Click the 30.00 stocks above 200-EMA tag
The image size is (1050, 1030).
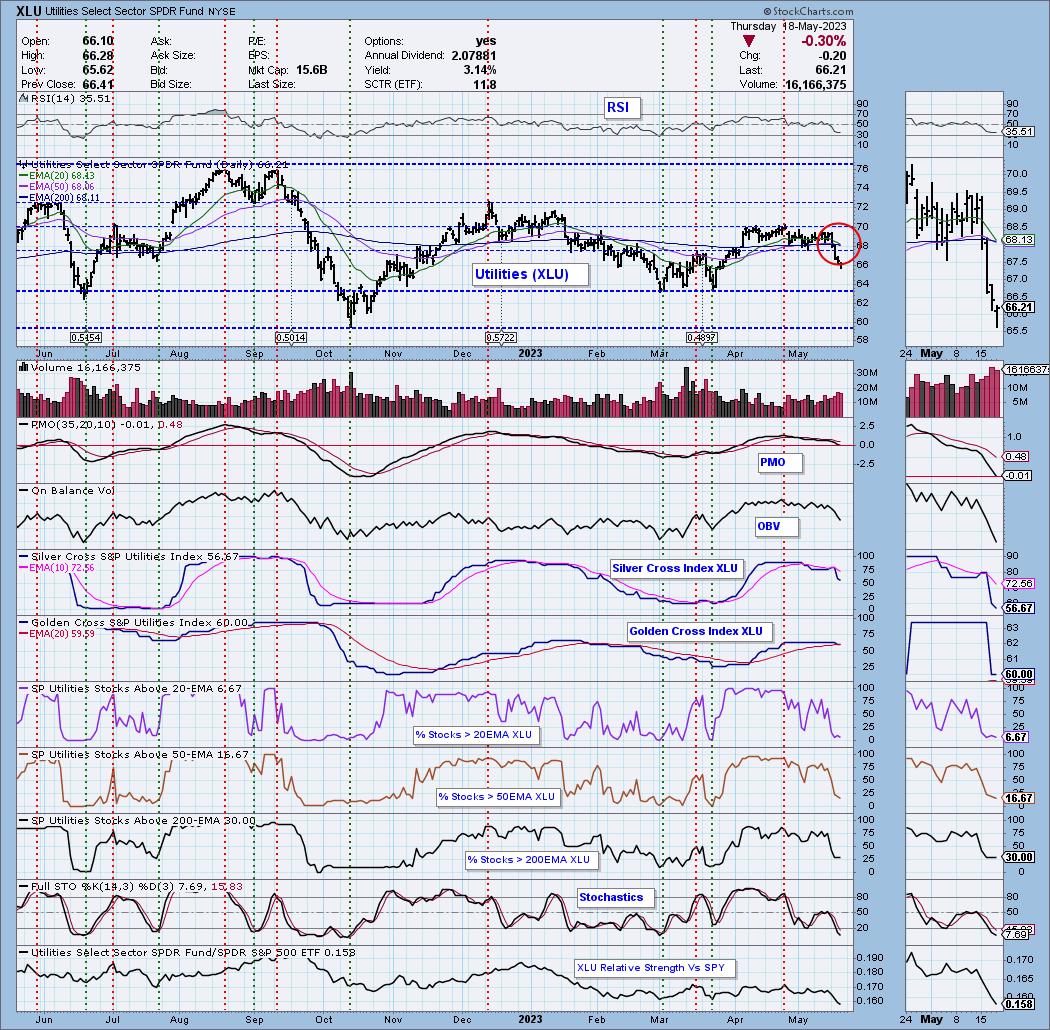(x=1020, y=857)
